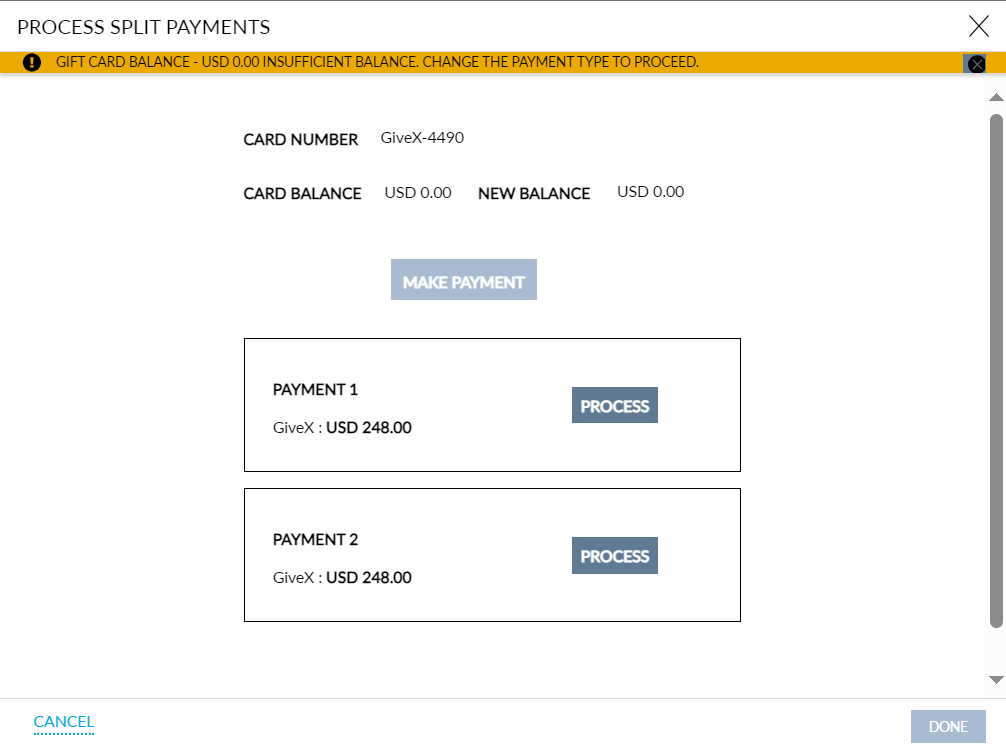Cancel the split payment process
1006x752 pixels.
(64, 722)
